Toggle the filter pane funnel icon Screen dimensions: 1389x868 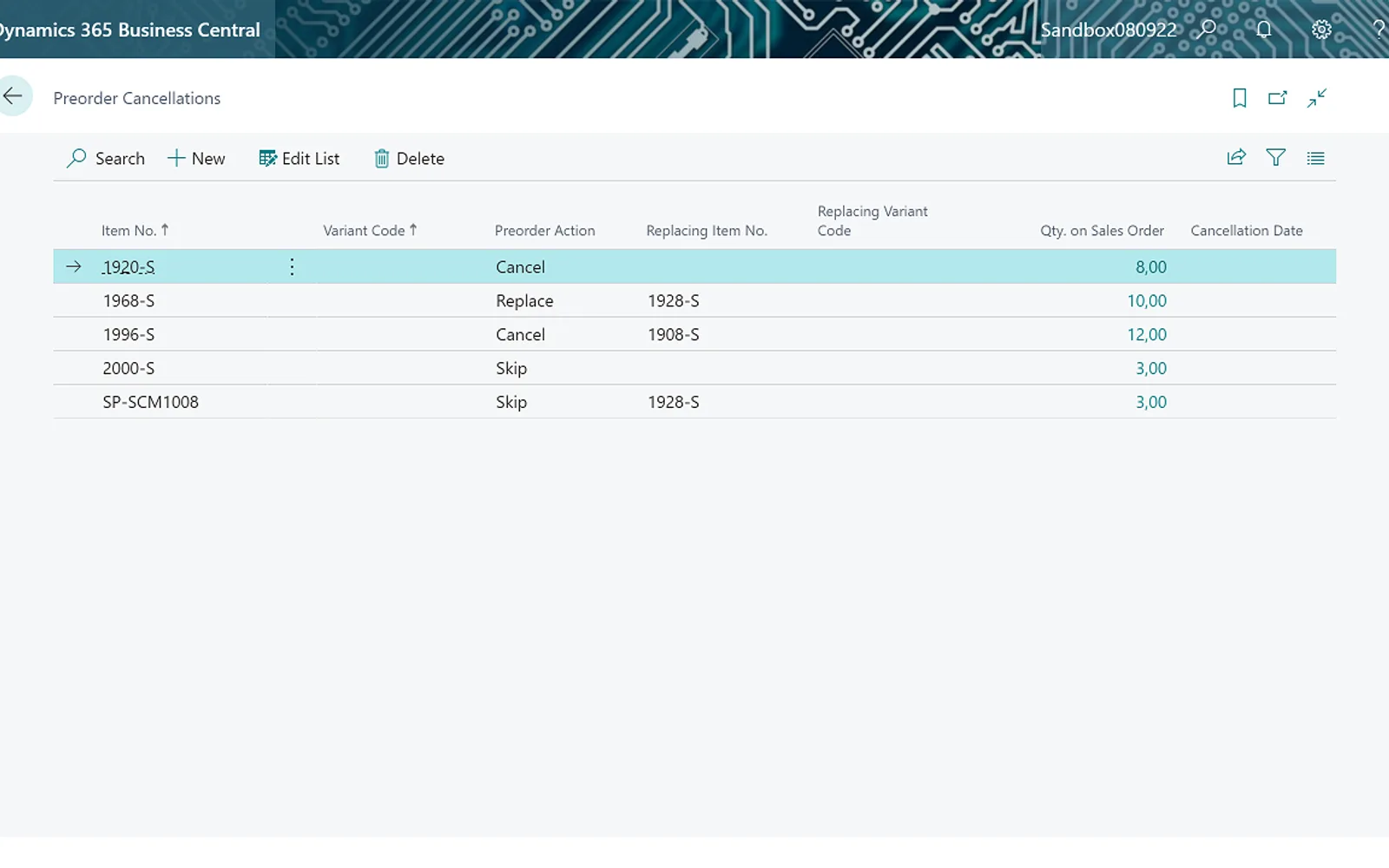[x=1276, y=157]
